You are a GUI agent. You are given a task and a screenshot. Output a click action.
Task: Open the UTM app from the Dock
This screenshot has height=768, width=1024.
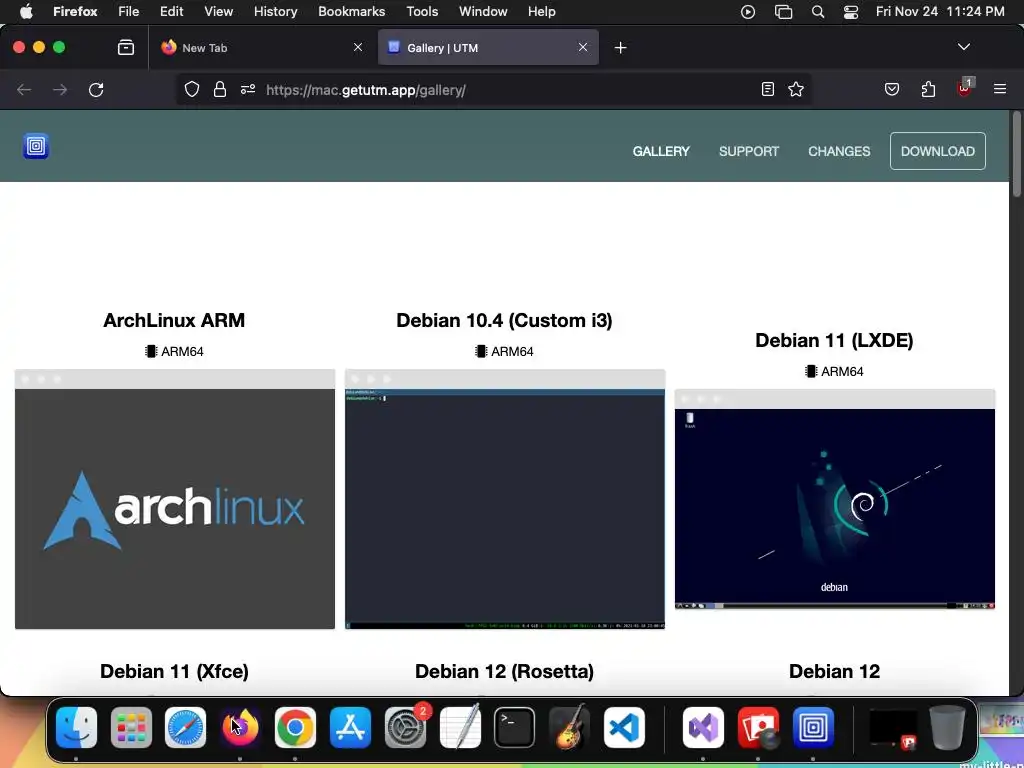pos(813,727)
